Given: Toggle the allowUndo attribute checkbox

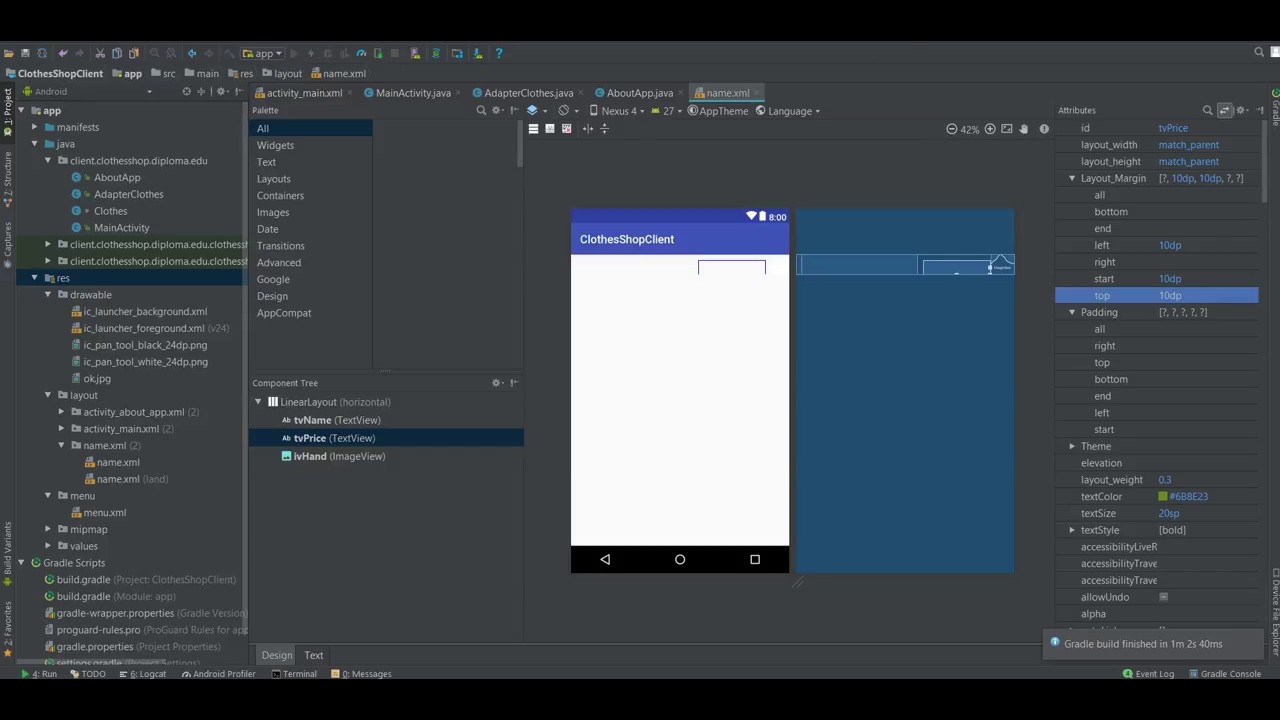Looking at the screenshot, I should click(x=1163, y=597).
